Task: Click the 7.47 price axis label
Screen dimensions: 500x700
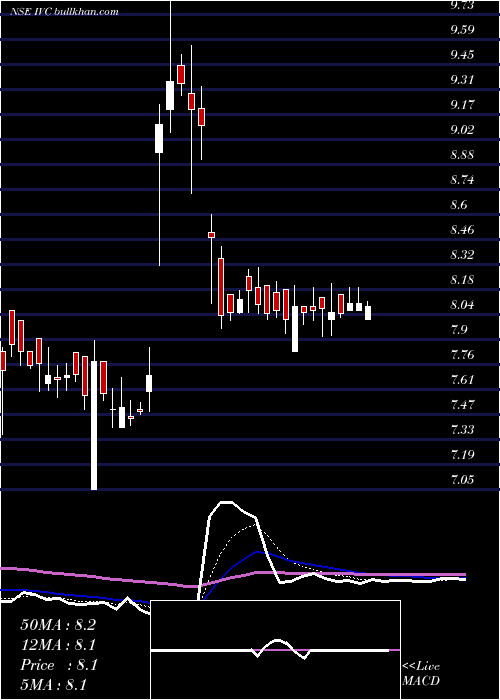Action: 462,405
